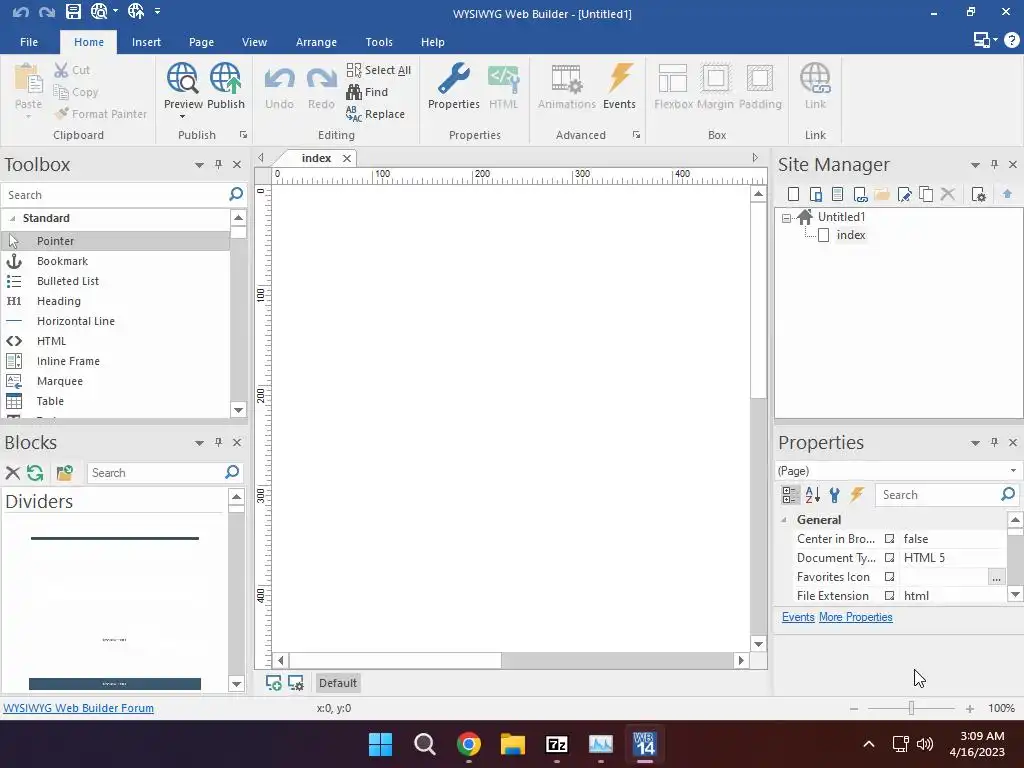This screenshot has width=1024, height=768.
Task: Click the Find binoculars icon
Action: point(354,92)
